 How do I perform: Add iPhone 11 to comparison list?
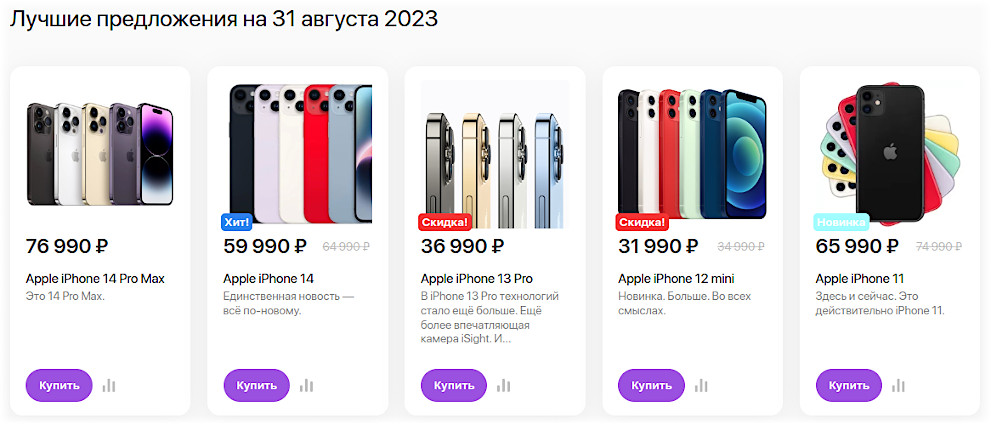898,385
